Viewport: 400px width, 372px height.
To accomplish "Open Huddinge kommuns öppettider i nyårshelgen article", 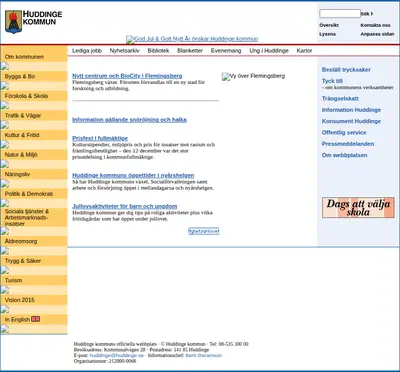I will 133,175.
